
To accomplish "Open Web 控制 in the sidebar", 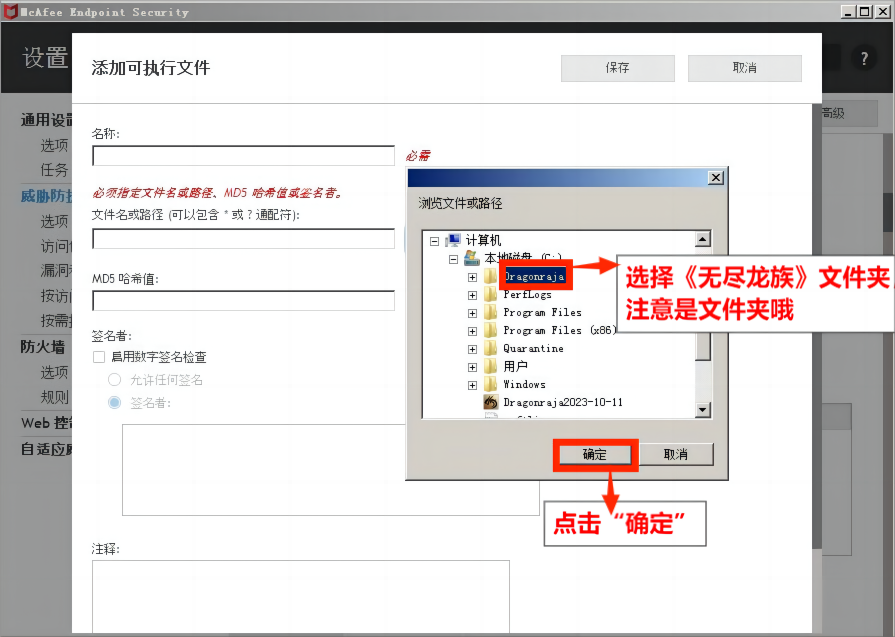I will (x=47, y=423).
